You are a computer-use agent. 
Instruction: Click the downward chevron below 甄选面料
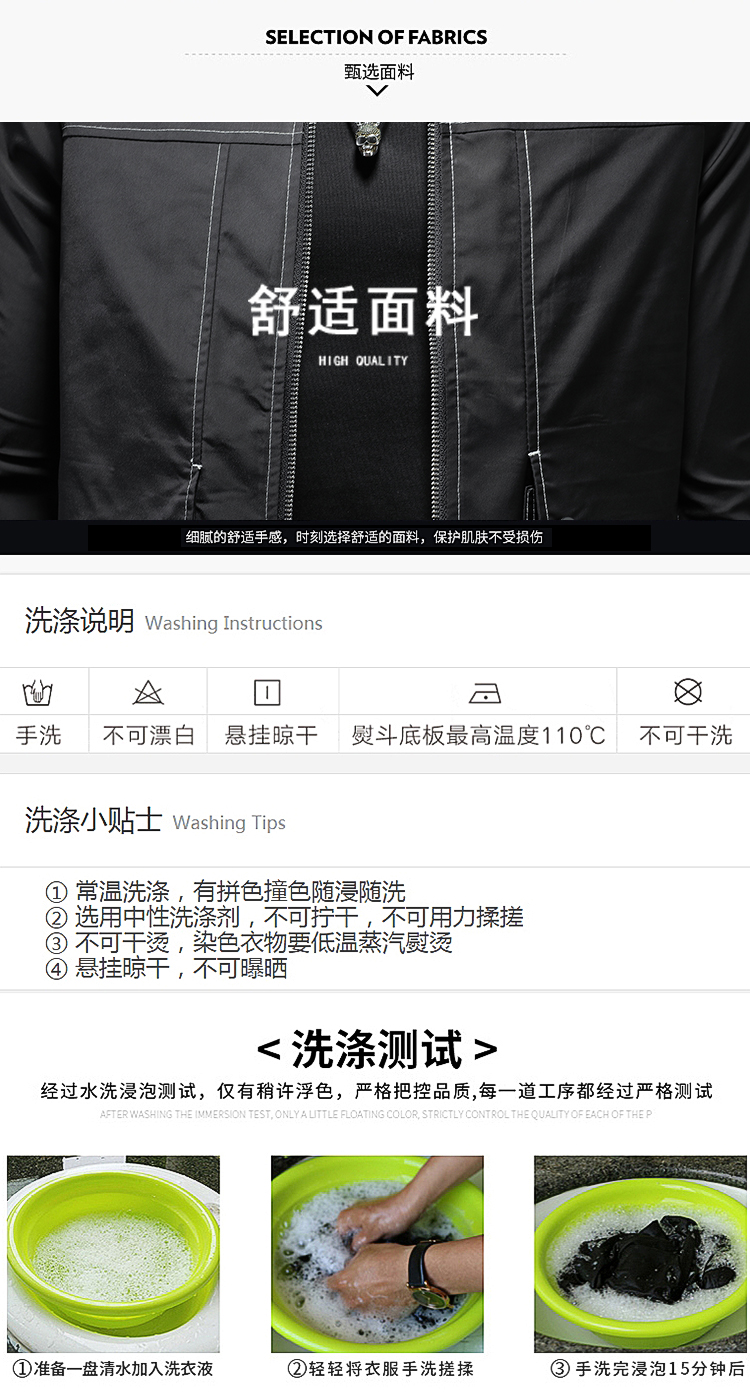click(377, 91)
